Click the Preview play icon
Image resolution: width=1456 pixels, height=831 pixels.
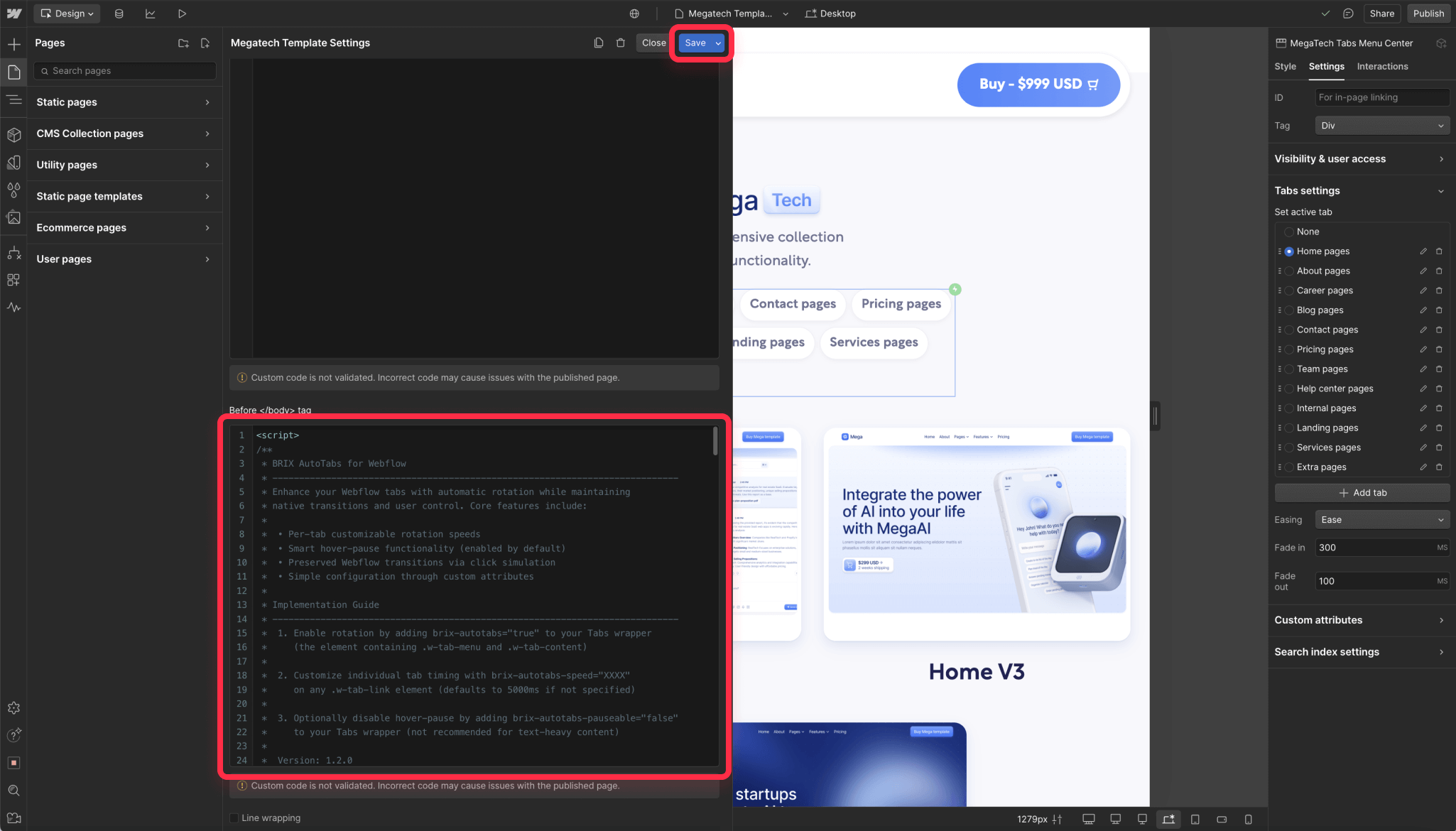[x=182, y=13]
